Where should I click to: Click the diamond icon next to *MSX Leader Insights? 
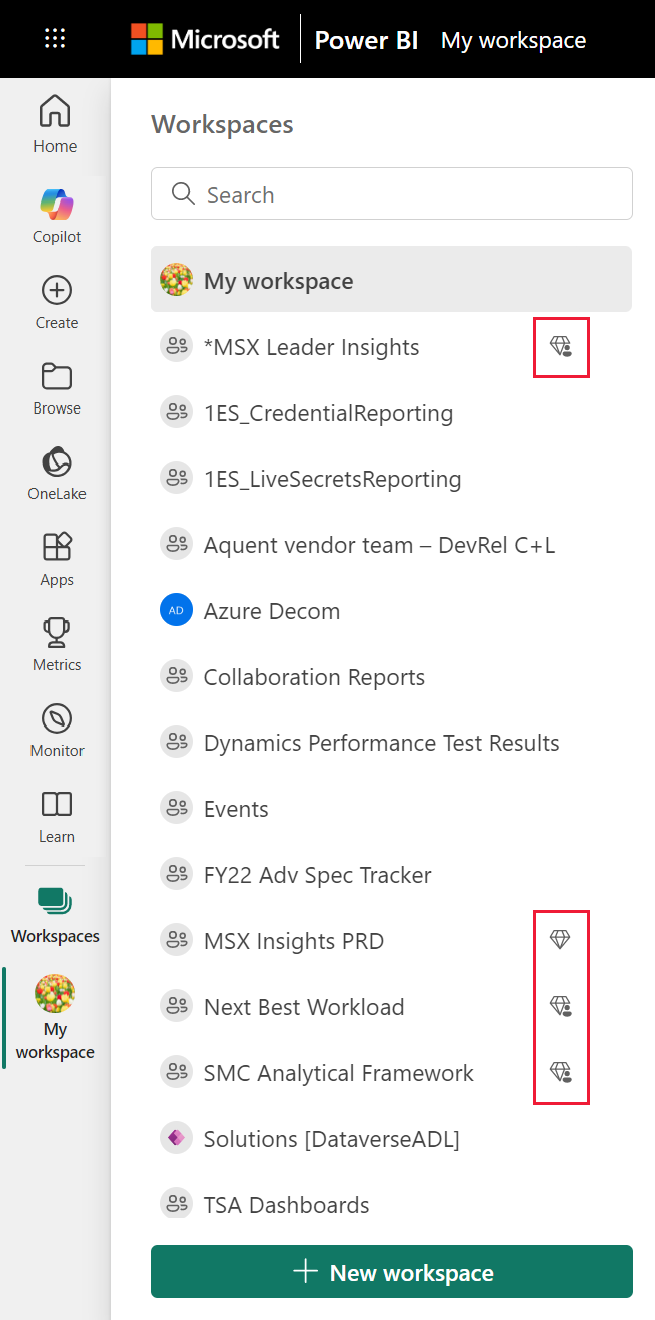561,347
